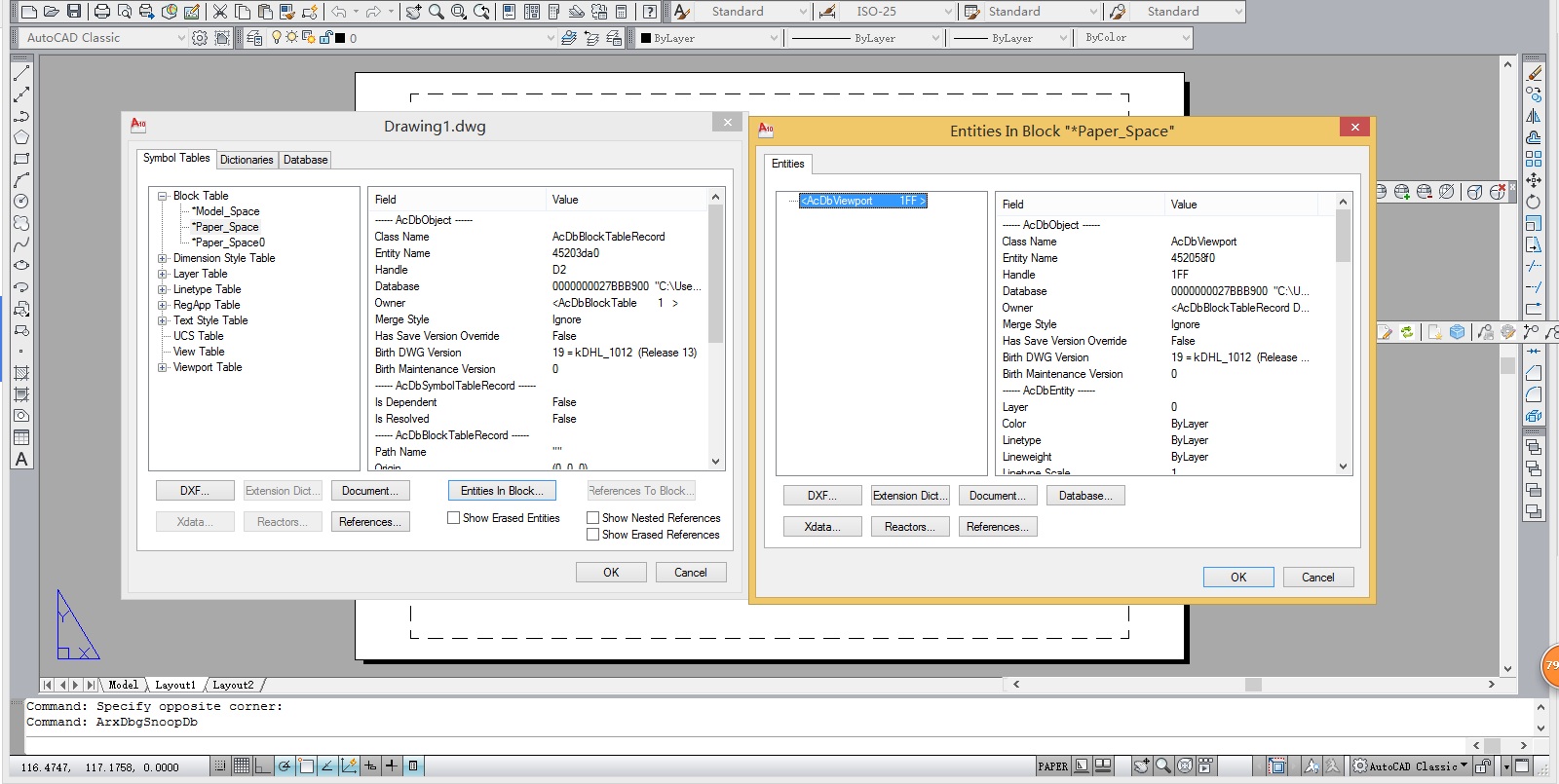This screenshot has width=1559, height=784.
Task: Switch to the Database tab
Action: [306, 160]
